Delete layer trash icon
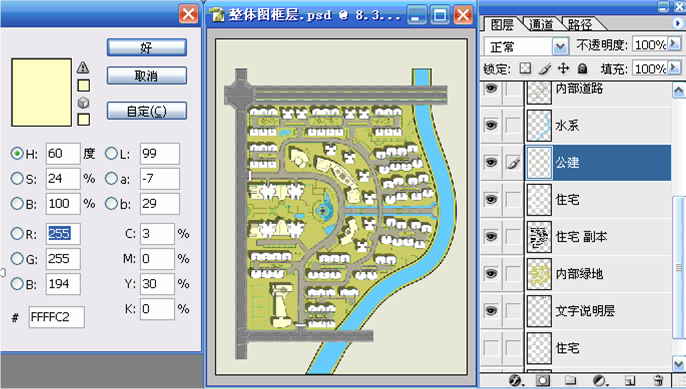Image resolution: width=686 pixels, height=389 pixels. [x=658, y=380]
